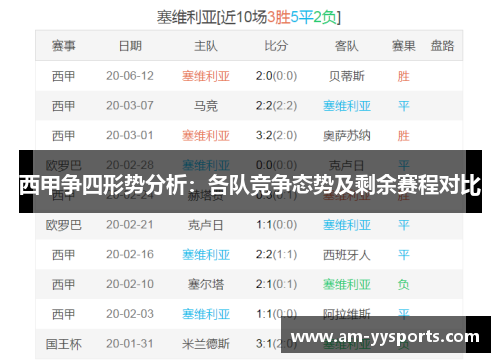Viewport: 500px width, 362px height.
Task: Click away team 塞维利亚 in 20-03-07 row
Action: click(x=347, y=106)
